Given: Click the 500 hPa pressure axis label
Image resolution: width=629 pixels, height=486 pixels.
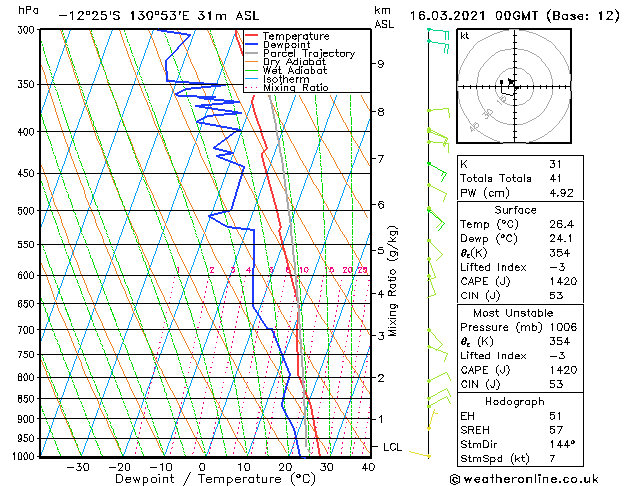Looking at the screenshot, I should (28, 211).
